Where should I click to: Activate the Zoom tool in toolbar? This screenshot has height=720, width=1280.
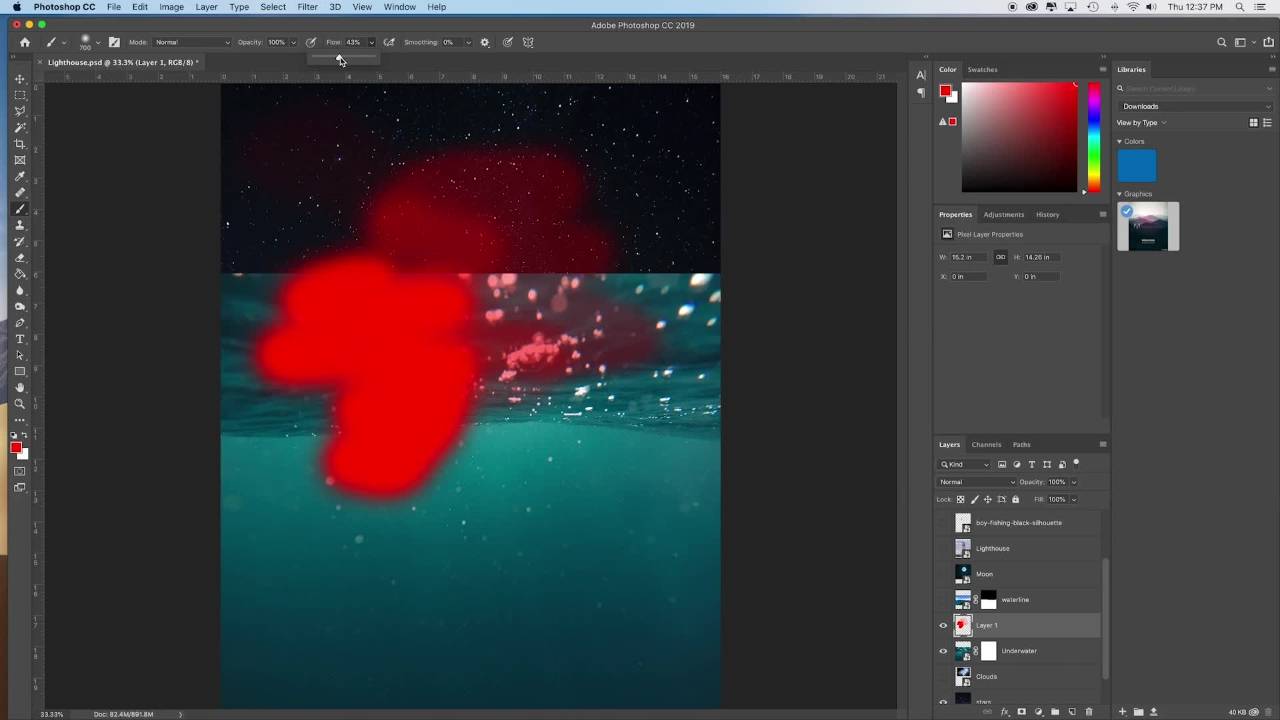(19, 404)
